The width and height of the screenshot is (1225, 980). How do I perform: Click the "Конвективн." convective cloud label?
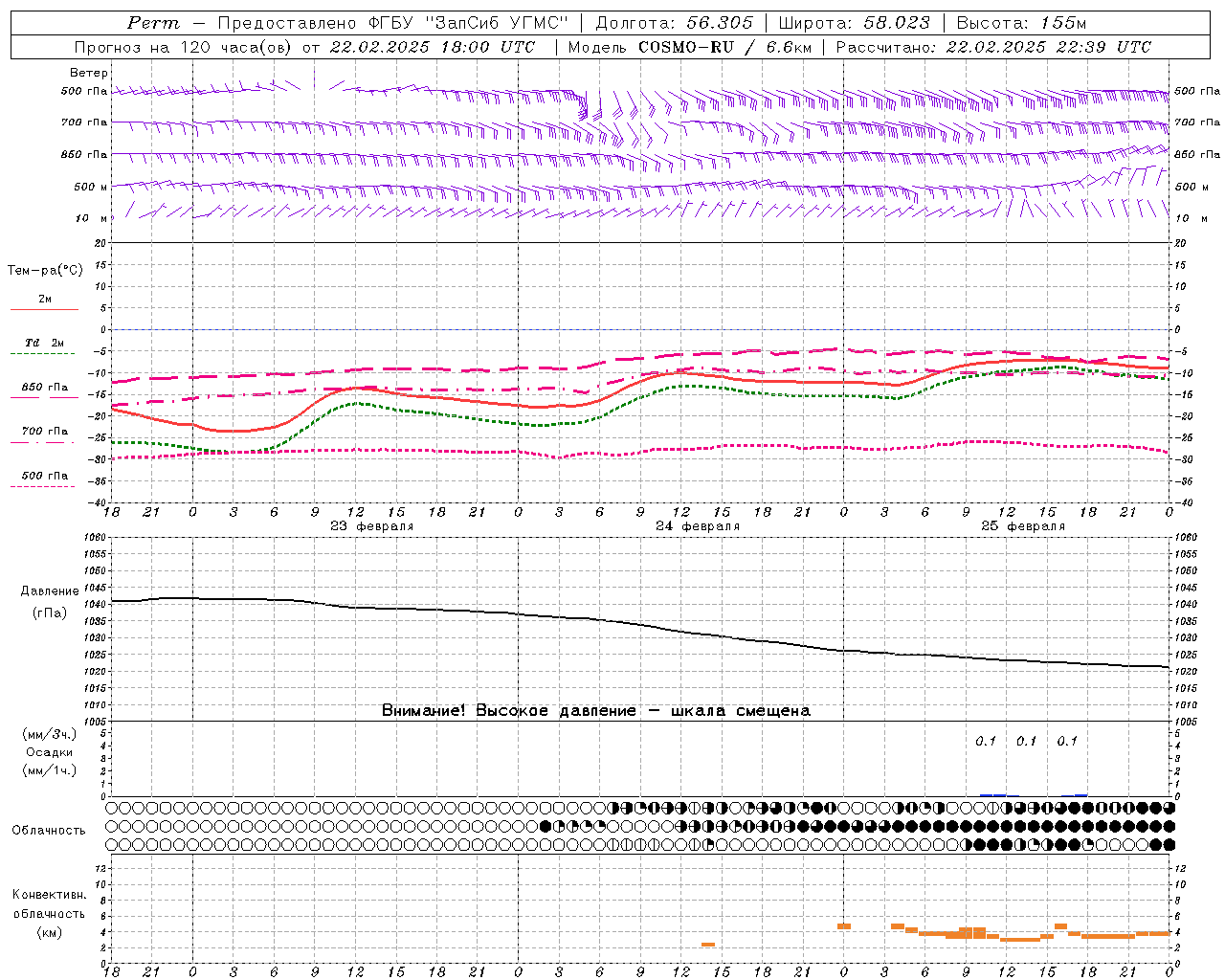click(x=49, y=895)
